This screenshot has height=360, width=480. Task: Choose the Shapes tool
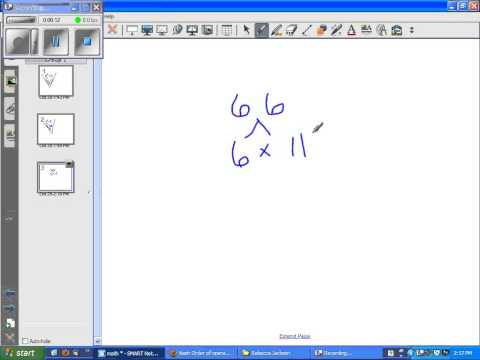coord(321,30)
